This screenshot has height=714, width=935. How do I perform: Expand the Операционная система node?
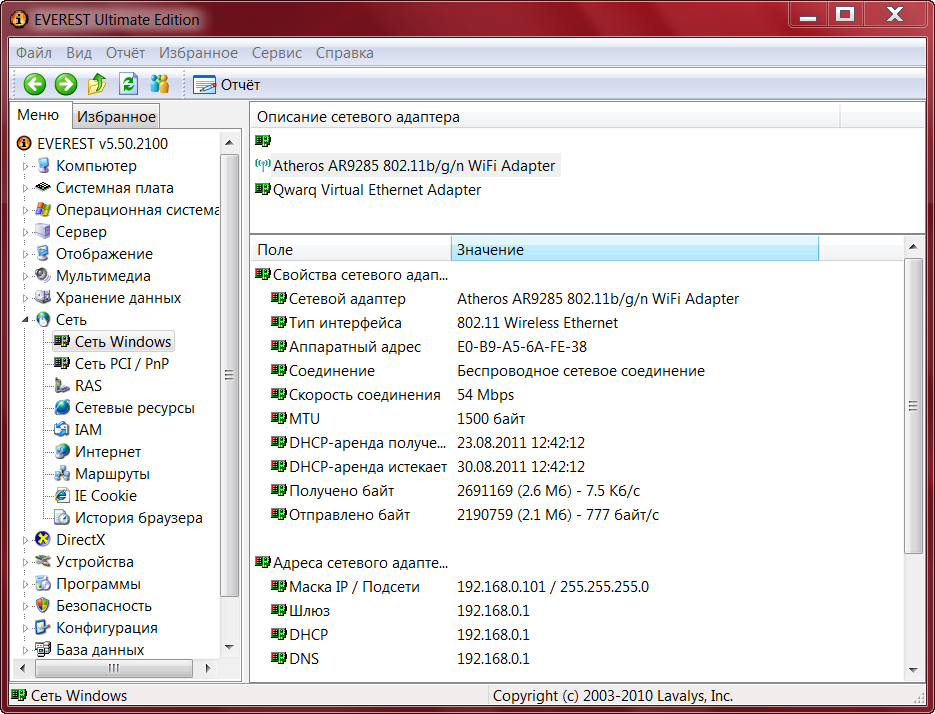pos(26,211)
